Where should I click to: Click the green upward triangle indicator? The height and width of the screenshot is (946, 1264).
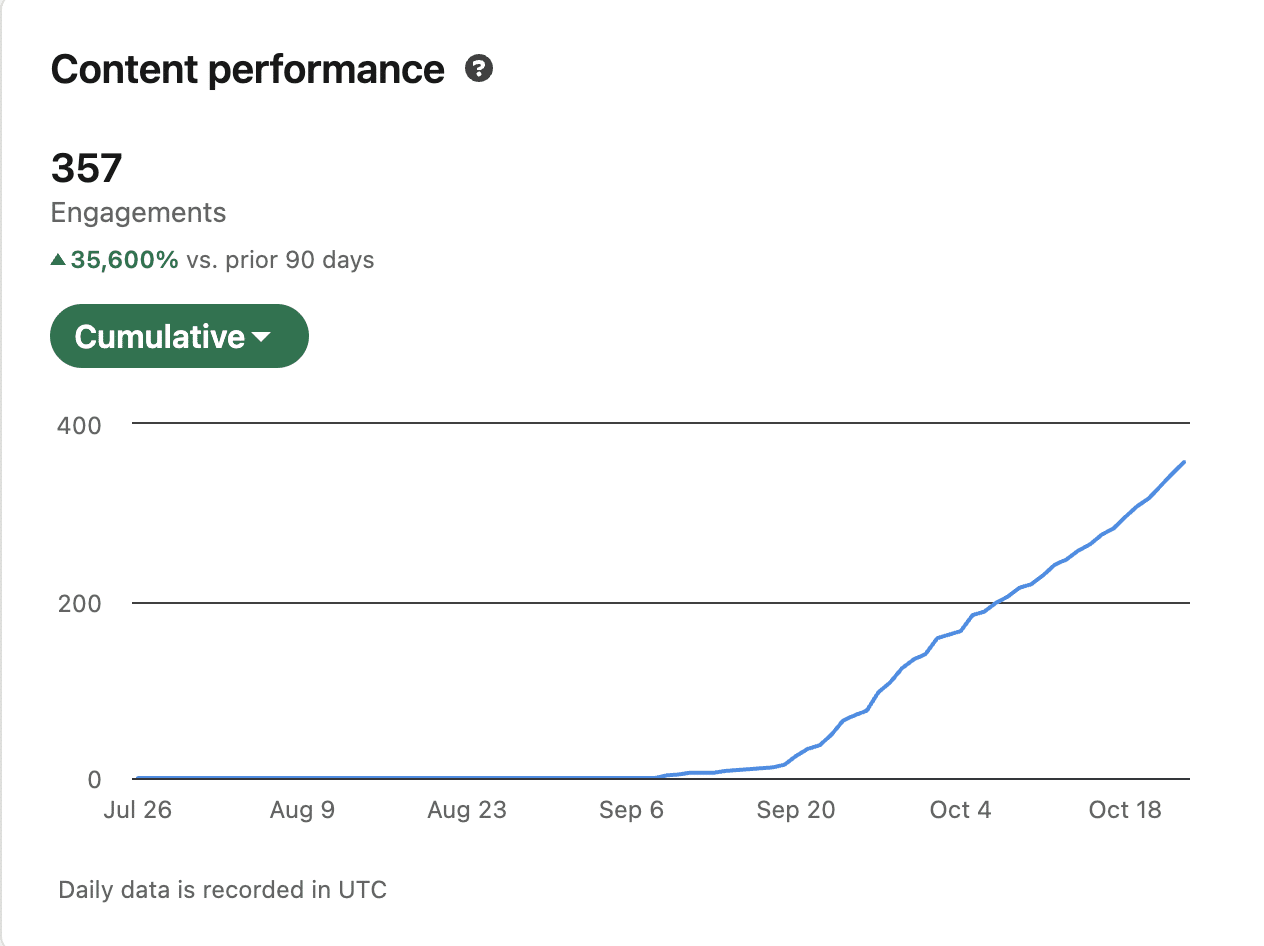58,260
